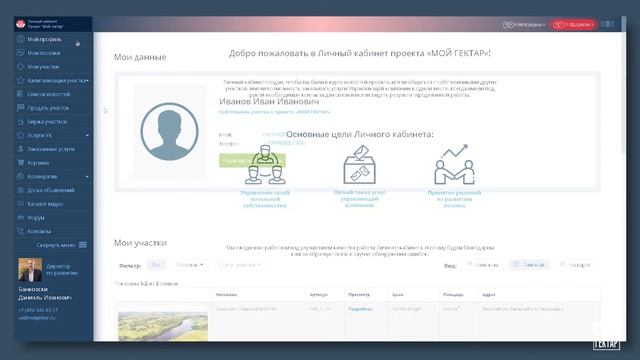Switch plot view to Списком
The height and width of the screenshot is (360, 640).
coord(484,265)
